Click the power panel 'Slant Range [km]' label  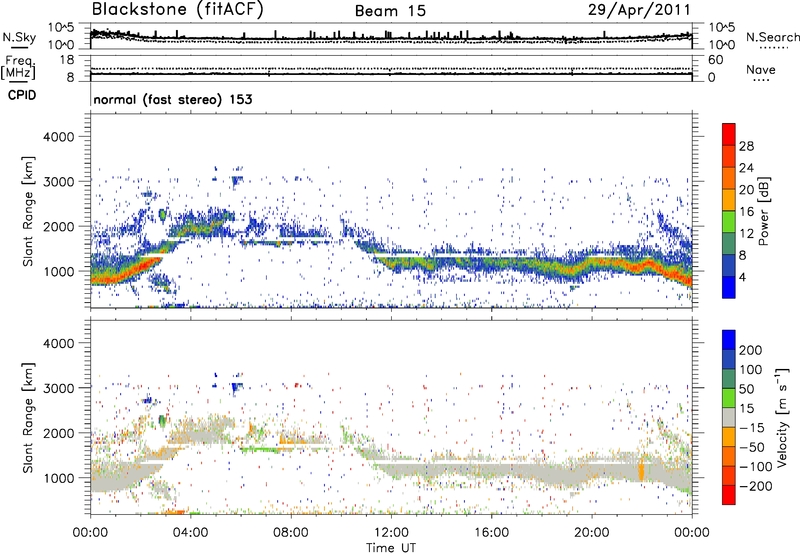click(28, 211)
